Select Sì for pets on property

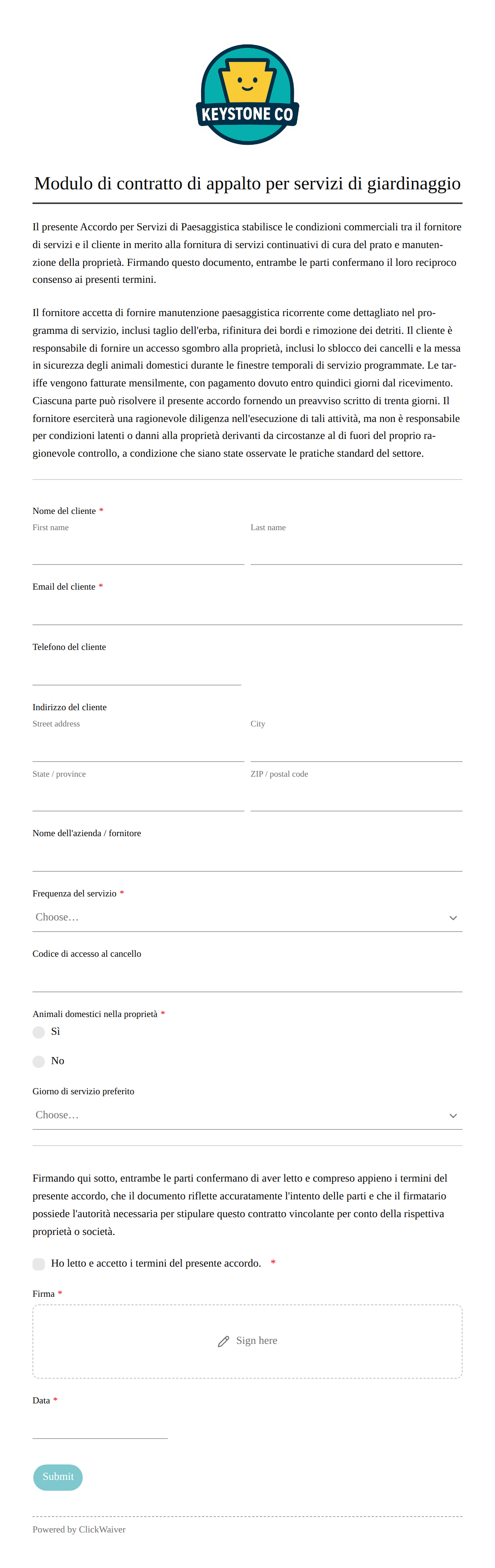[39, 1032]
